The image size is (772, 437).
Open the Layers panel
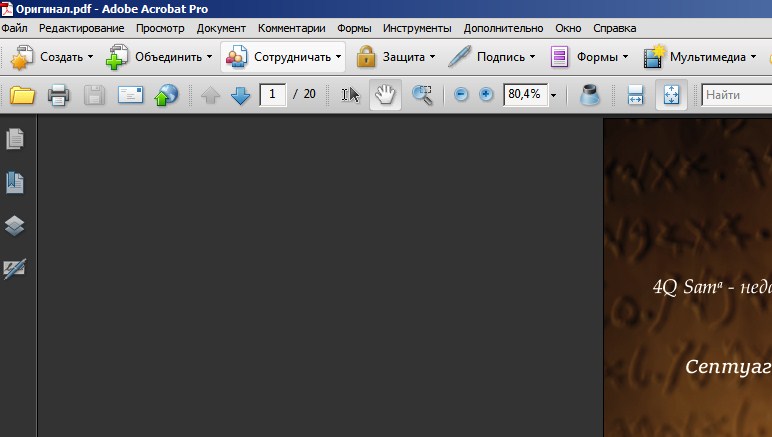tap(15, 226)
